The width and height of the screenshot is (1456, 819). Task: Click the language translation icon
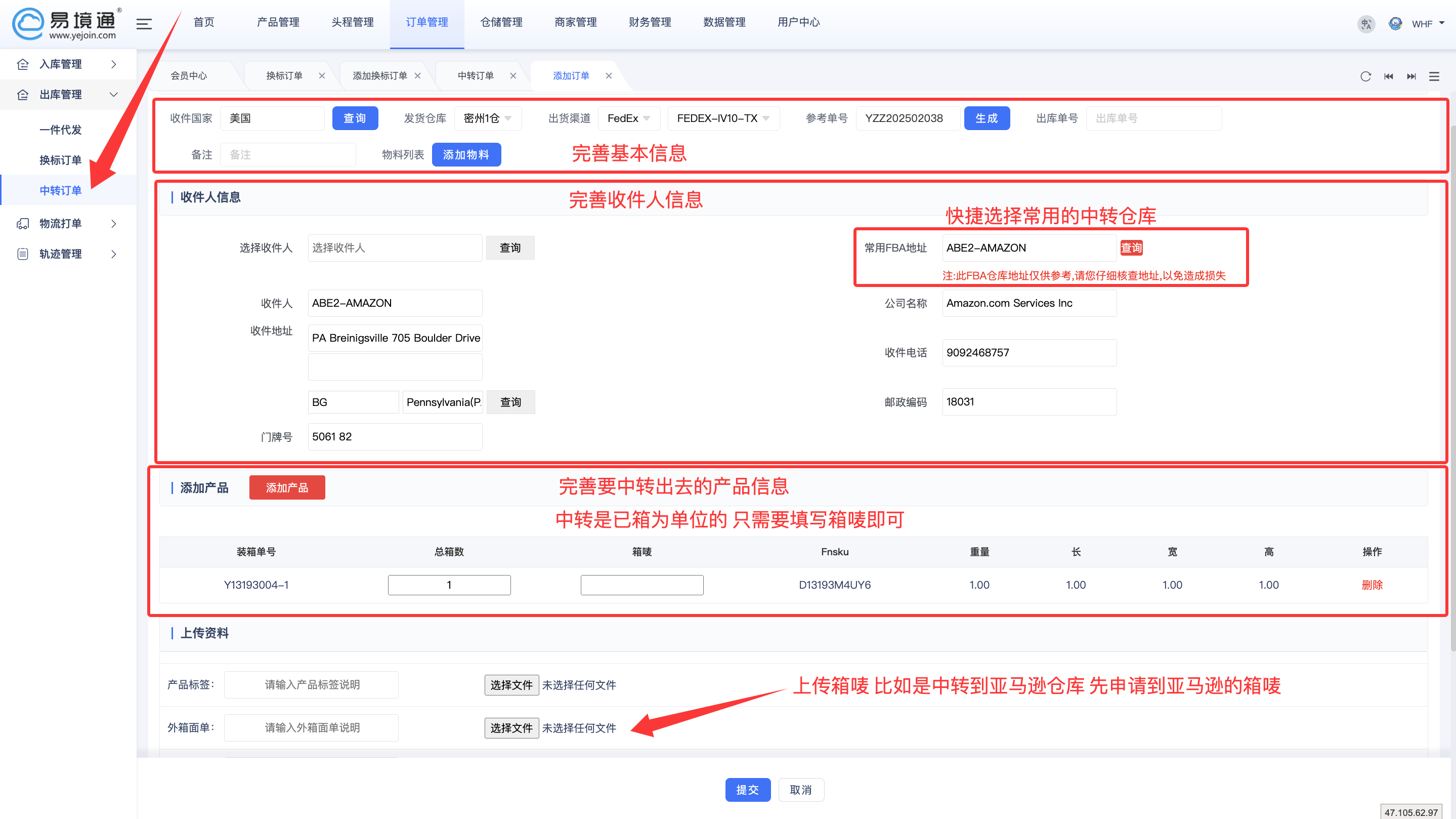coord(1365,24)
